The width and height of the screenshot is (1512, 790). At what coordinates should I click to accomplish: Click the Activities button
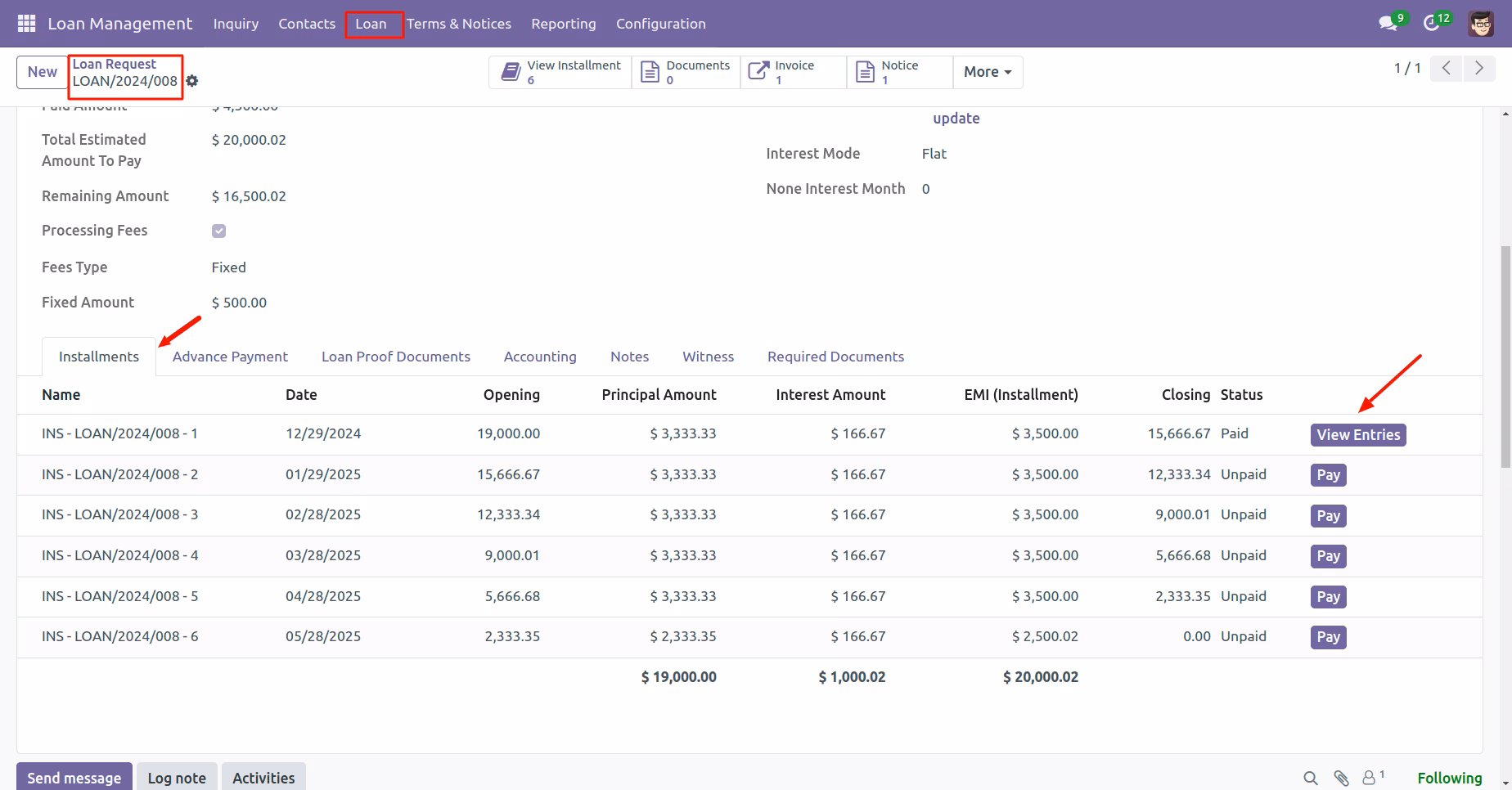[263, 778]
